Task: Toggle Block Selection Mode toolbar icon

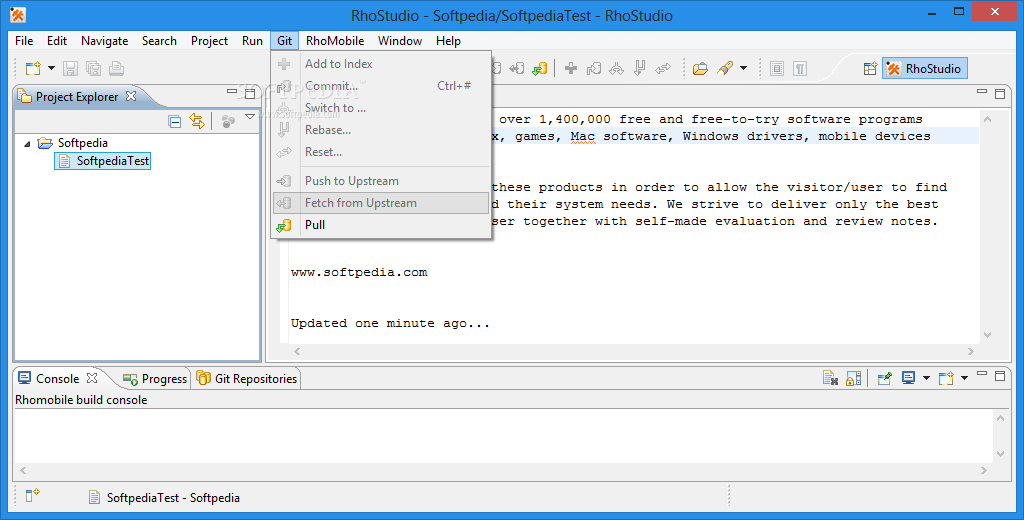Action: 776,68
